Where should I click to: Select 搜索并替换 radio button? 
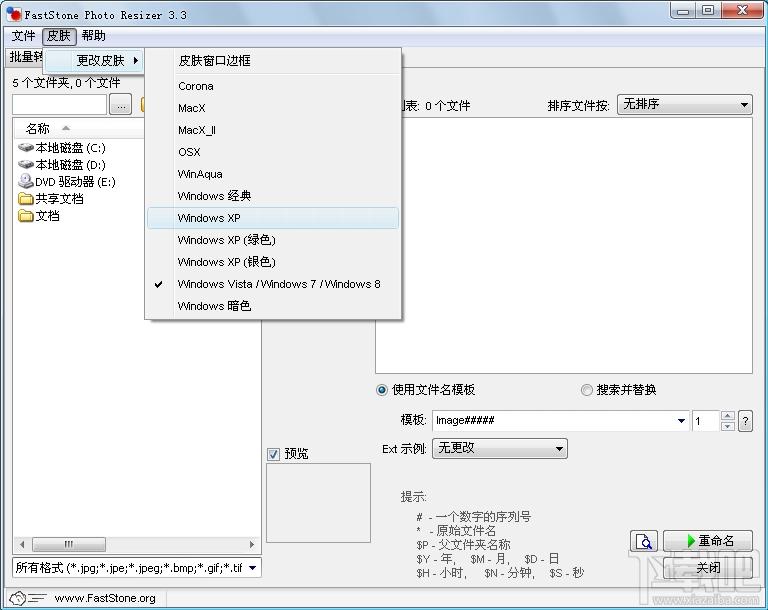586,390
